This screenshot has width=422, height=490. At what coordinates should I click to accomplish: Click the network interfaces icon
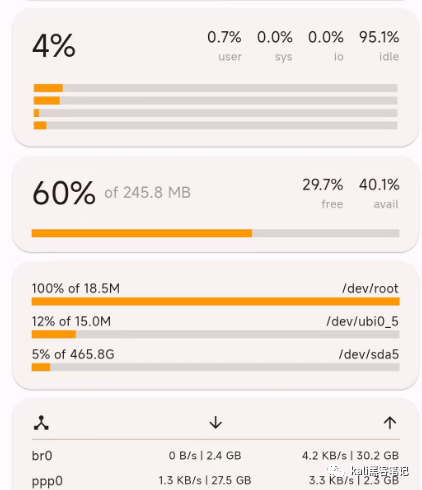coord(41,423)
